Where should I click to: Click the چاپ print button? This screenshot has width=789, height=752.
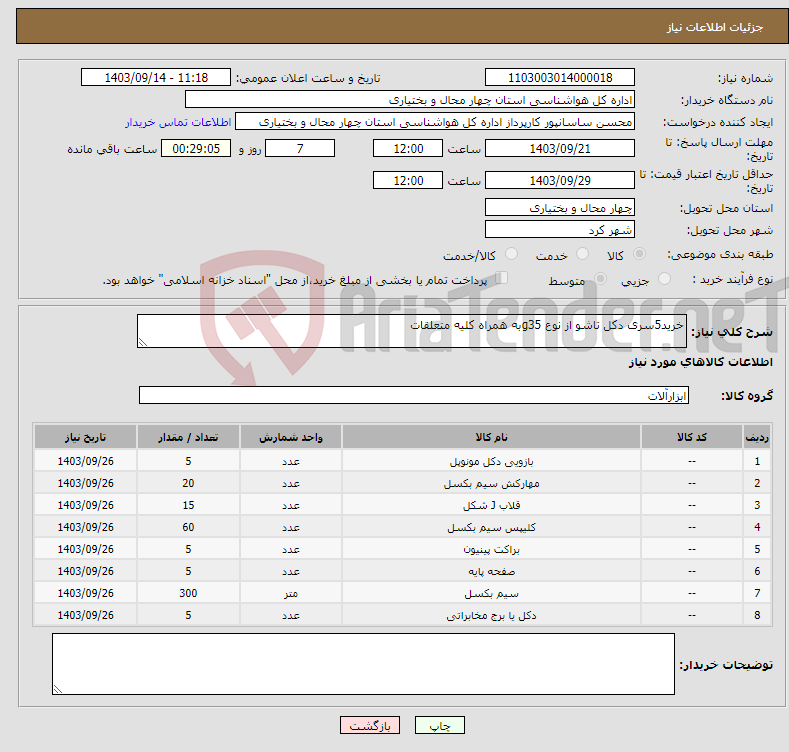click(439, 725)
